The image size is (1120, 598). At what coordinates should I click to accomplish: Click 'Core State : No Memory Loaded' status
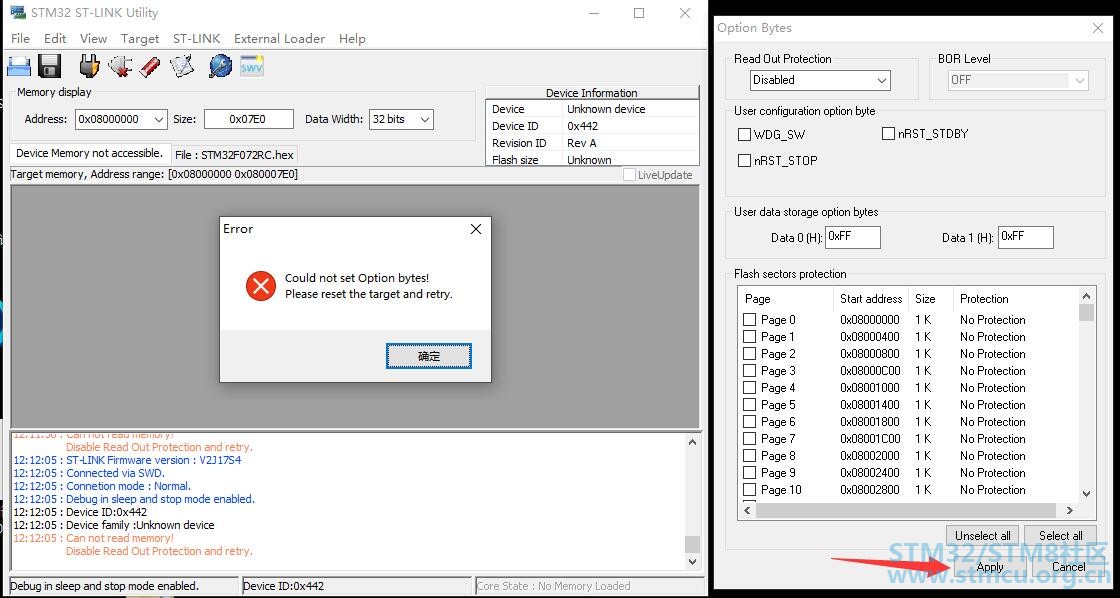click(x=554, y=586)
